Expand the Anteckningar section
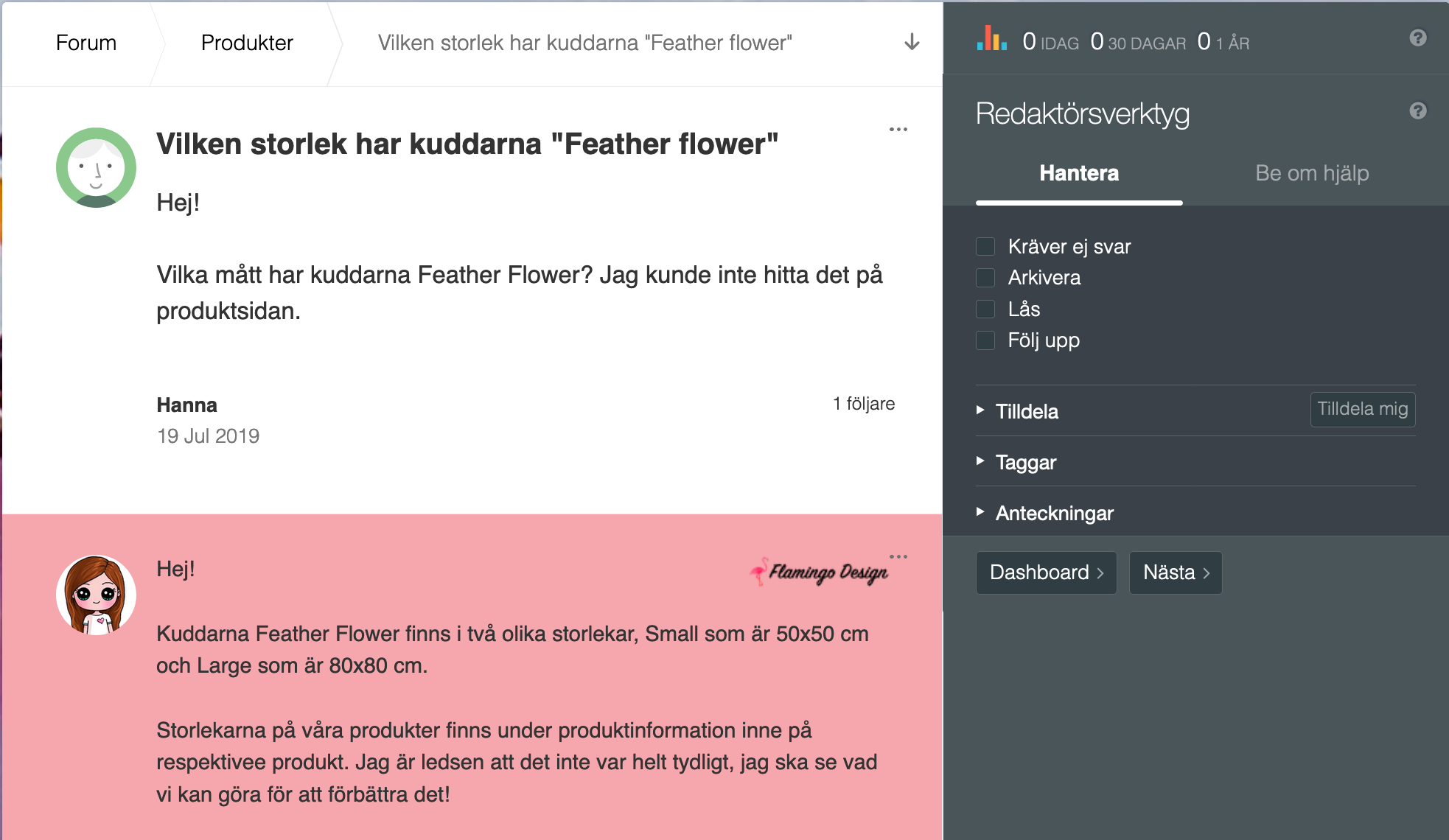 (1053, 513)
